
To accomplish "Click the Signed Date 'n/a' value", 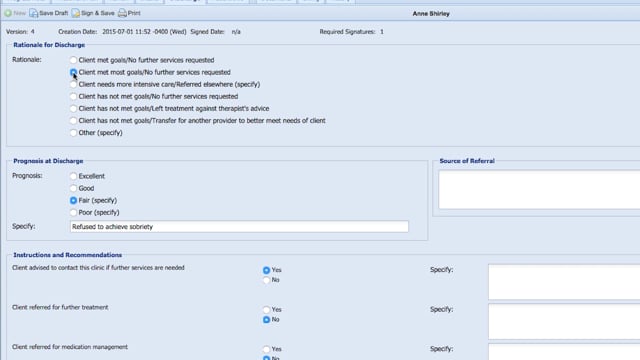I will [x=236, y=31].
